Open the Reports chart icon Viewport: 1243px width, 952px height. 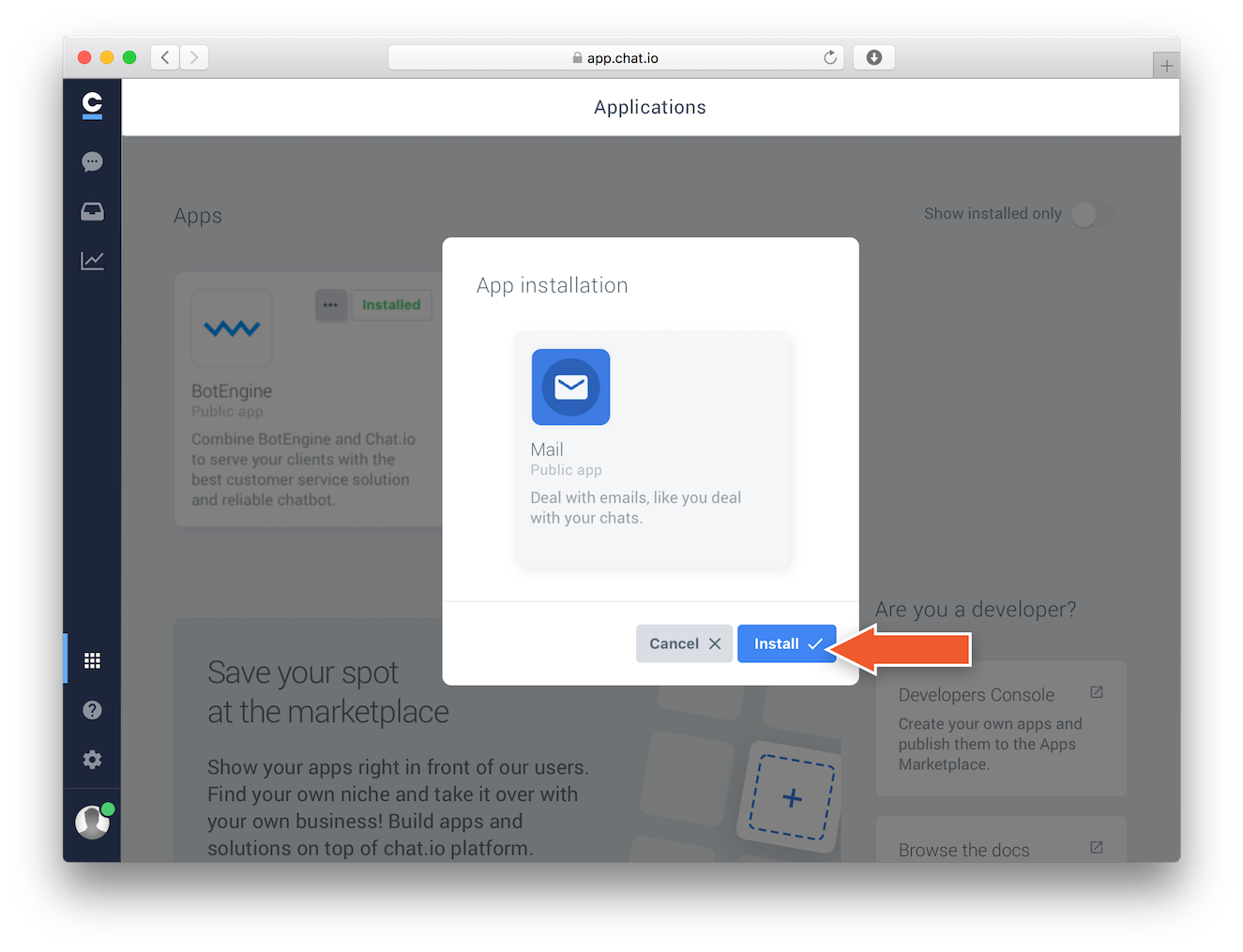(x=92, y=261)
